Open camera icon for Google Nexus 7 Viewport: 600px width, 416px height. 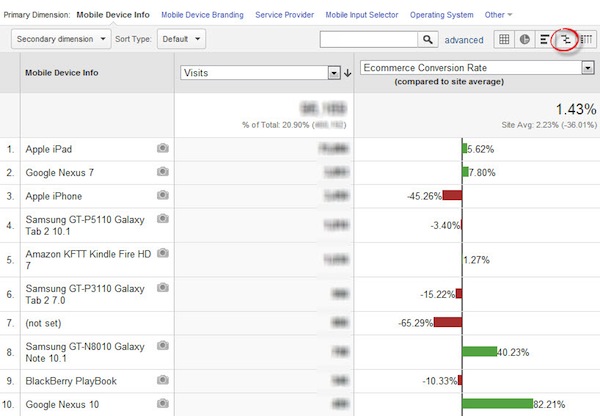point(163,171)
